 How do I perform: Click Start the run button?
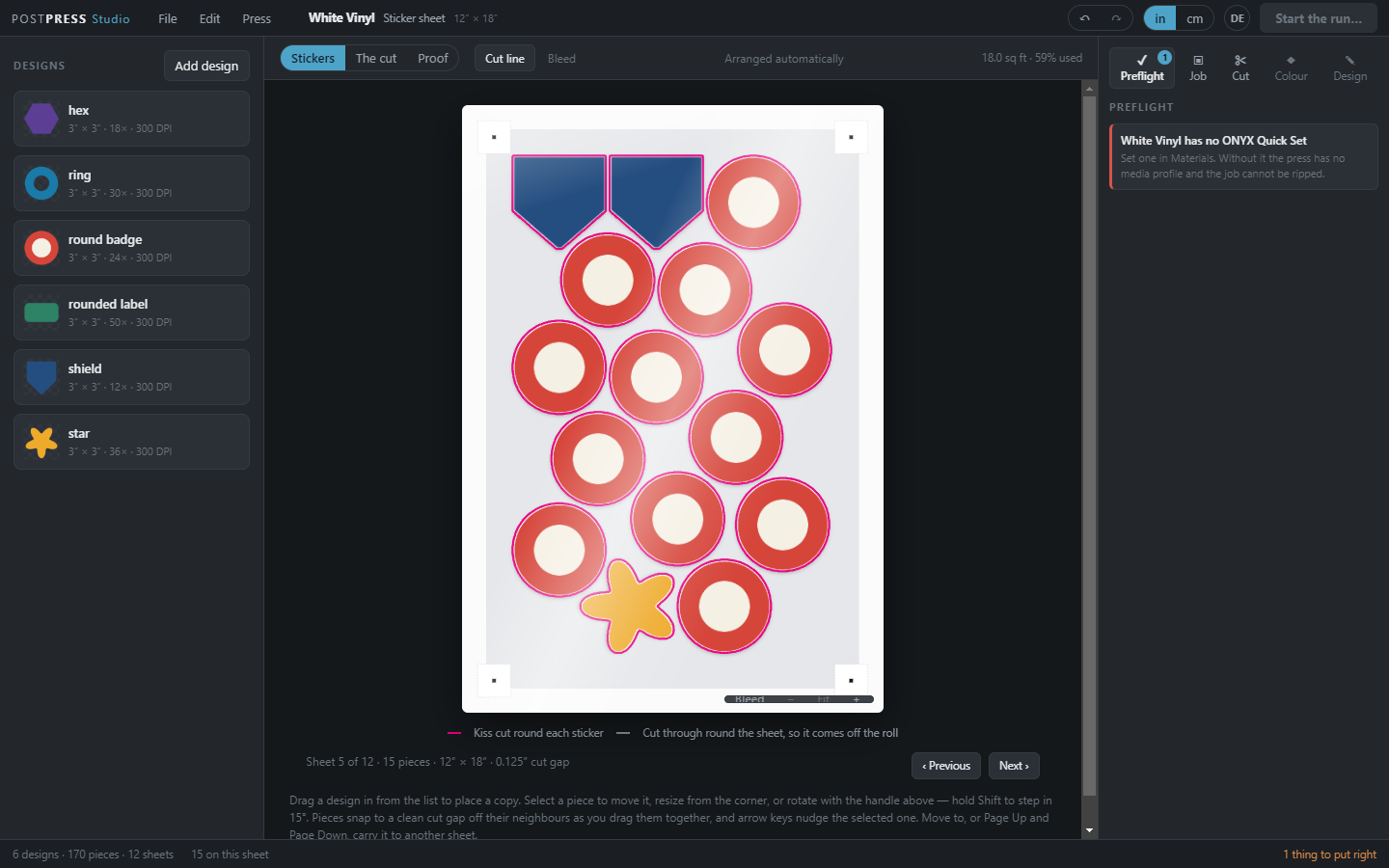click(x=1319, y=18)
